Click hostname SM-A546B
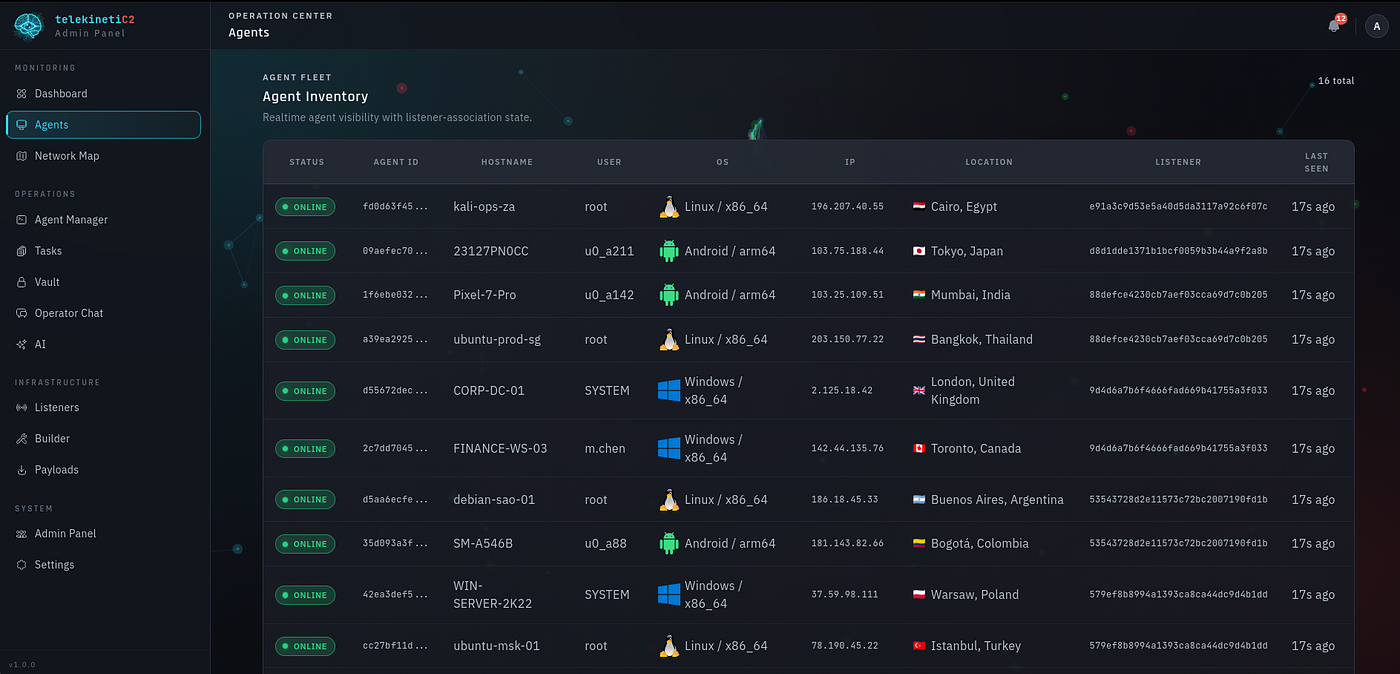Viewport: 1400px width, 674px height. click(483, 544)
